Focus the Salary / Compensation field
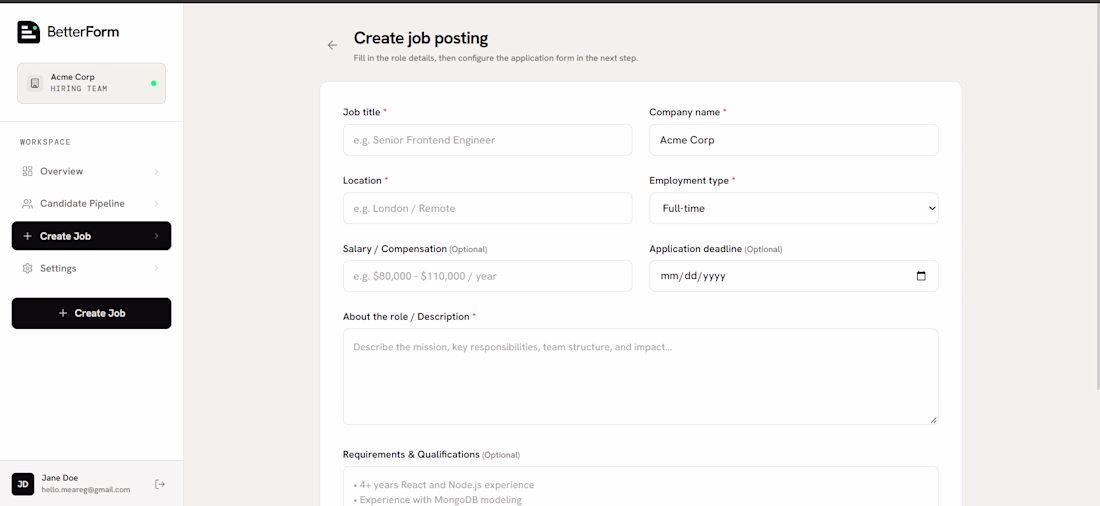The width and height of the screenshot is (1100, 506). (x=488, y=276)
